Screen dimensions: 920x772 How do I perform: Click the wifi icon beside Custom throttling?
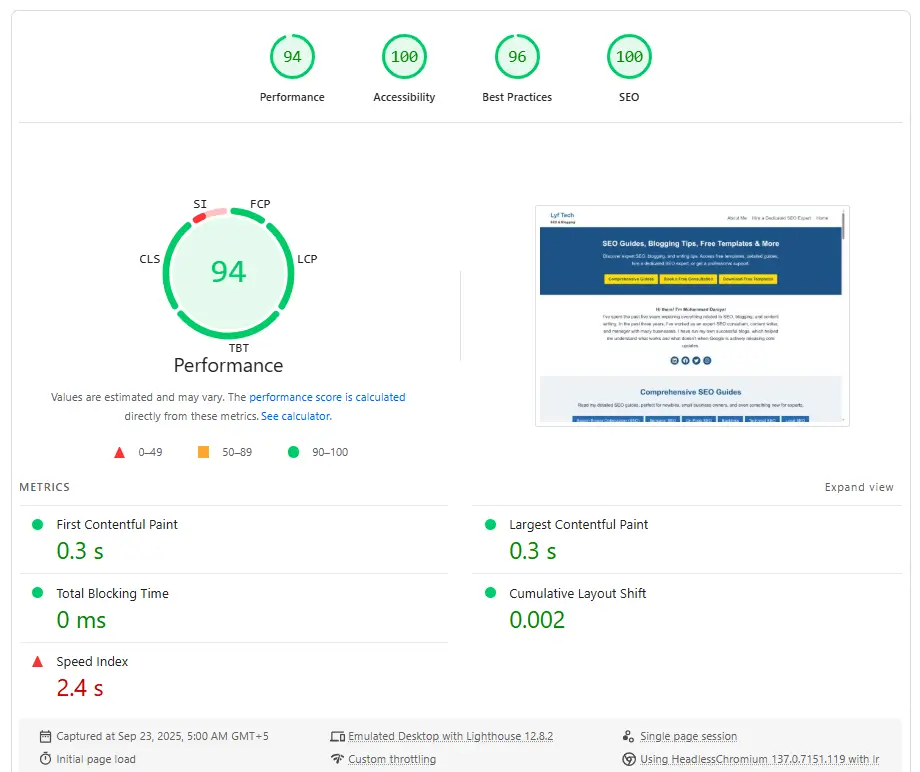coord(337,759)
